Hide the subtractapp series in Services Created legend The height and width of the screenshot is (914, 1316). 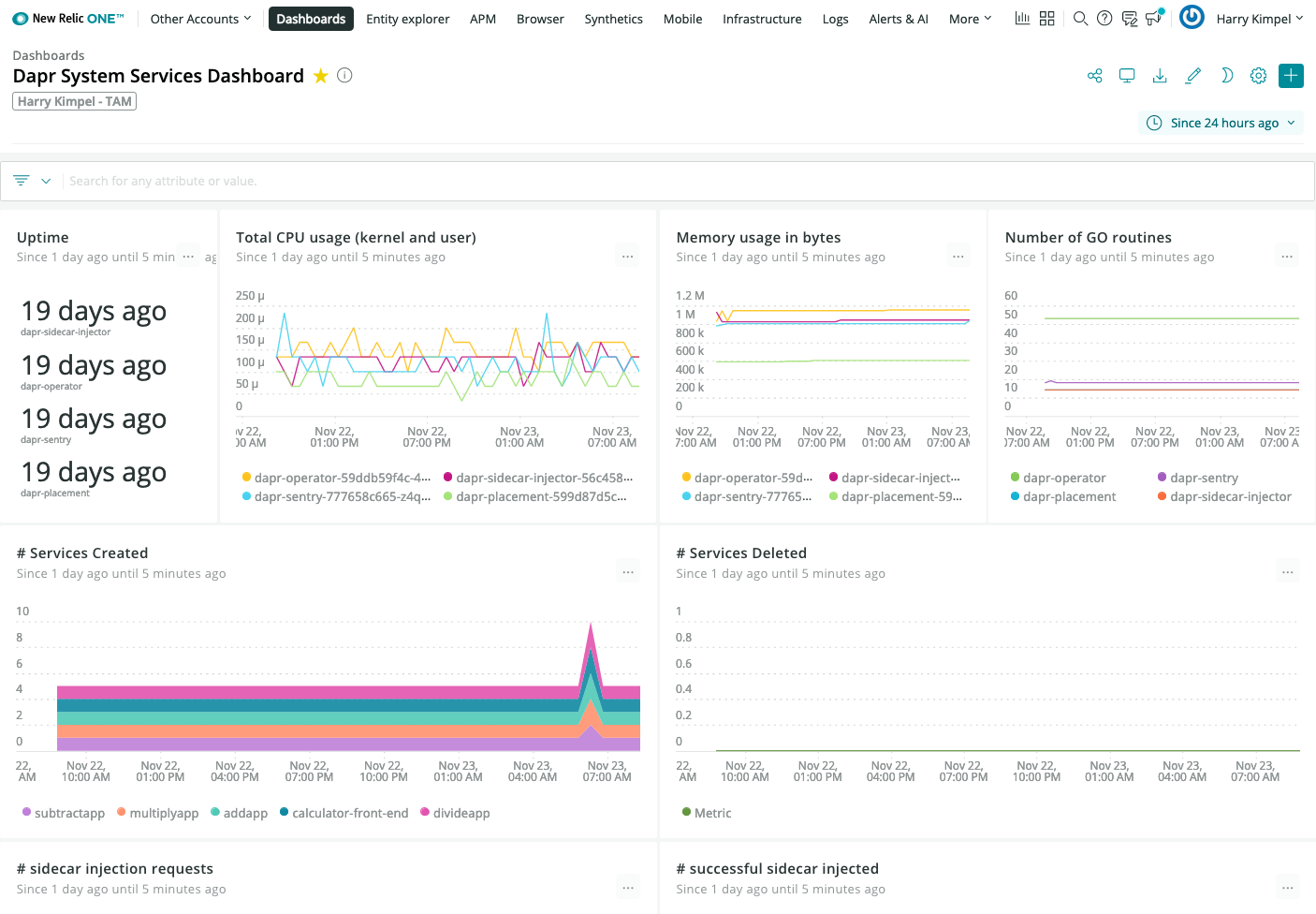pyautogui.click(x=64, y=812)
